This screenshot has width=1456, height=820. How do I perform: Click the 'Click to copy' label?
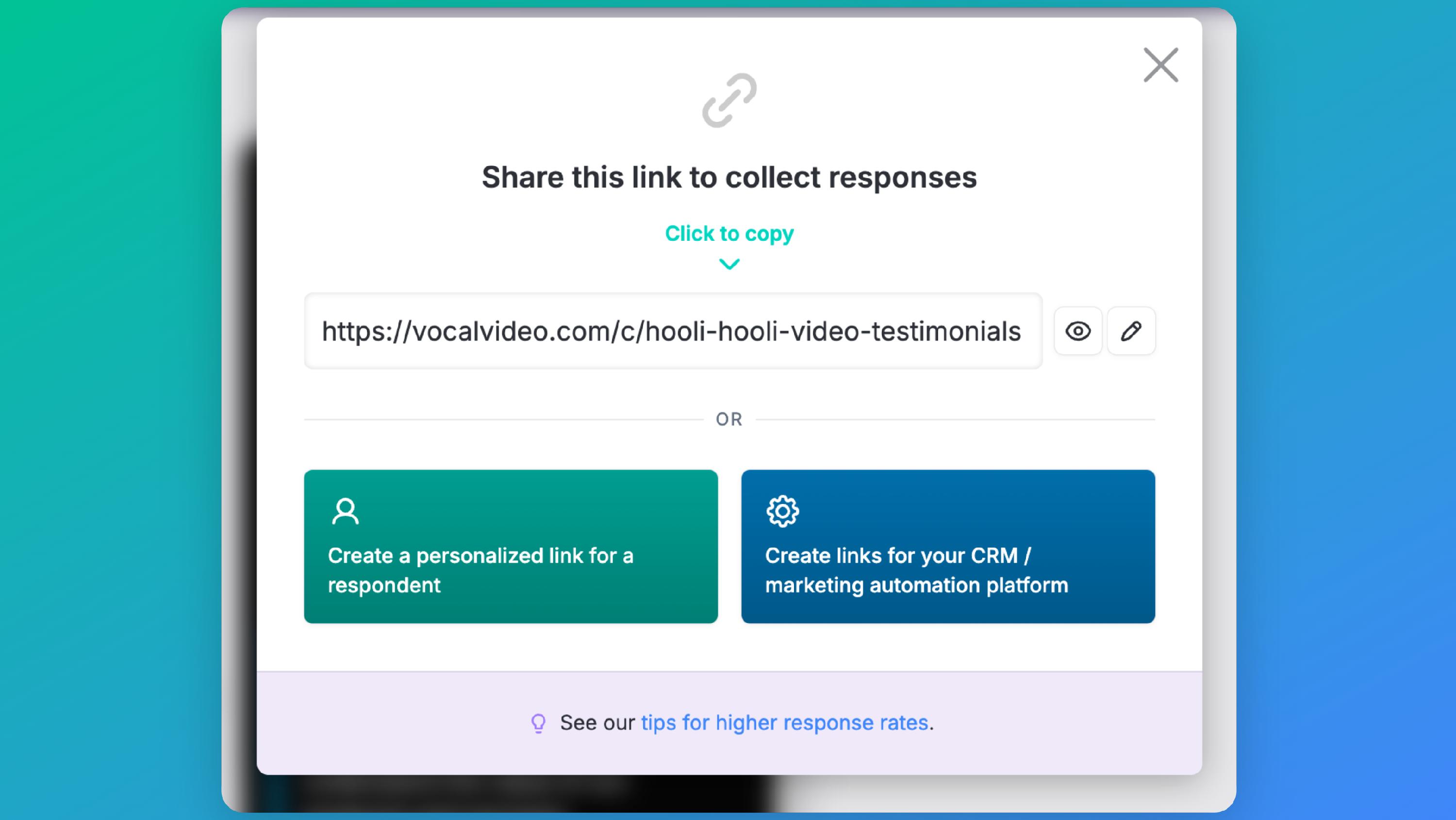tap(729, 233)
